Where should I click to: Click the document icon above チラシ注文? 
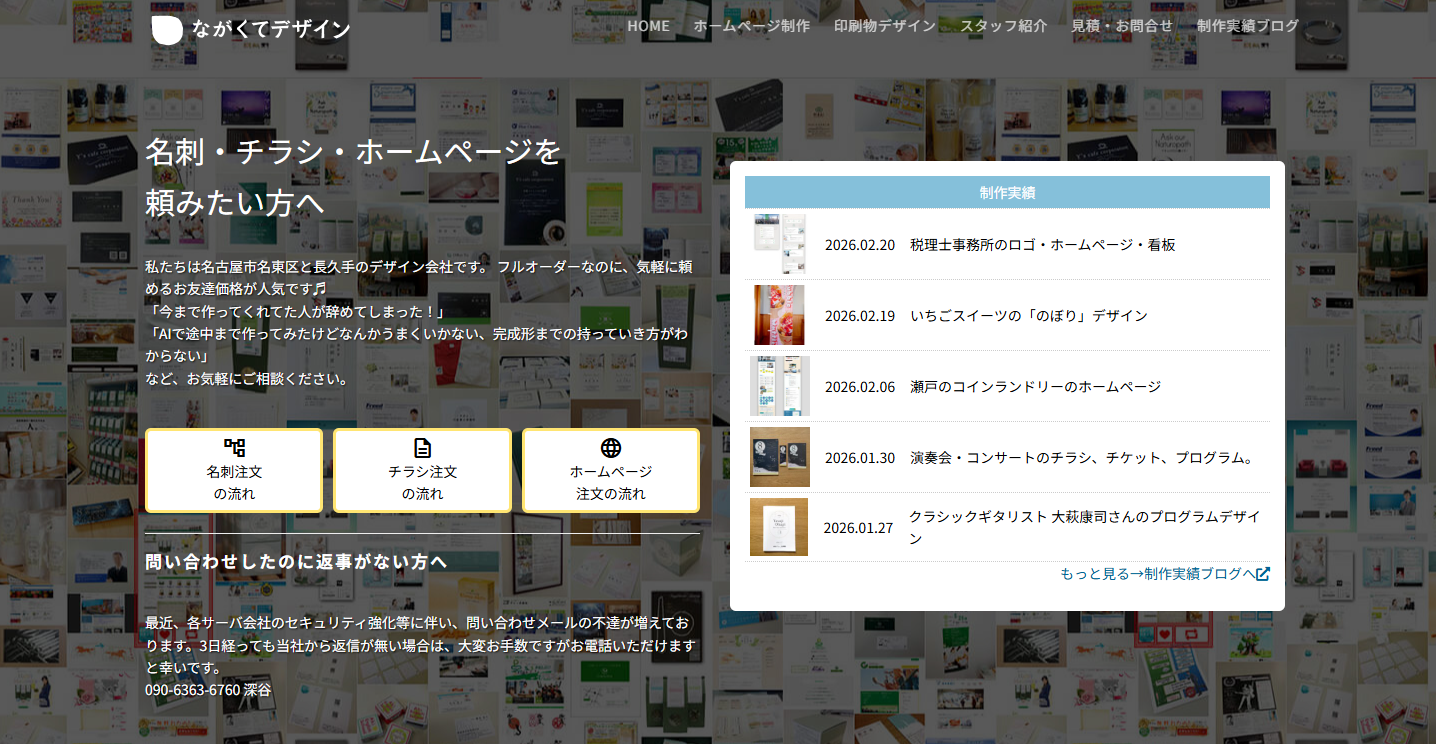422,447
